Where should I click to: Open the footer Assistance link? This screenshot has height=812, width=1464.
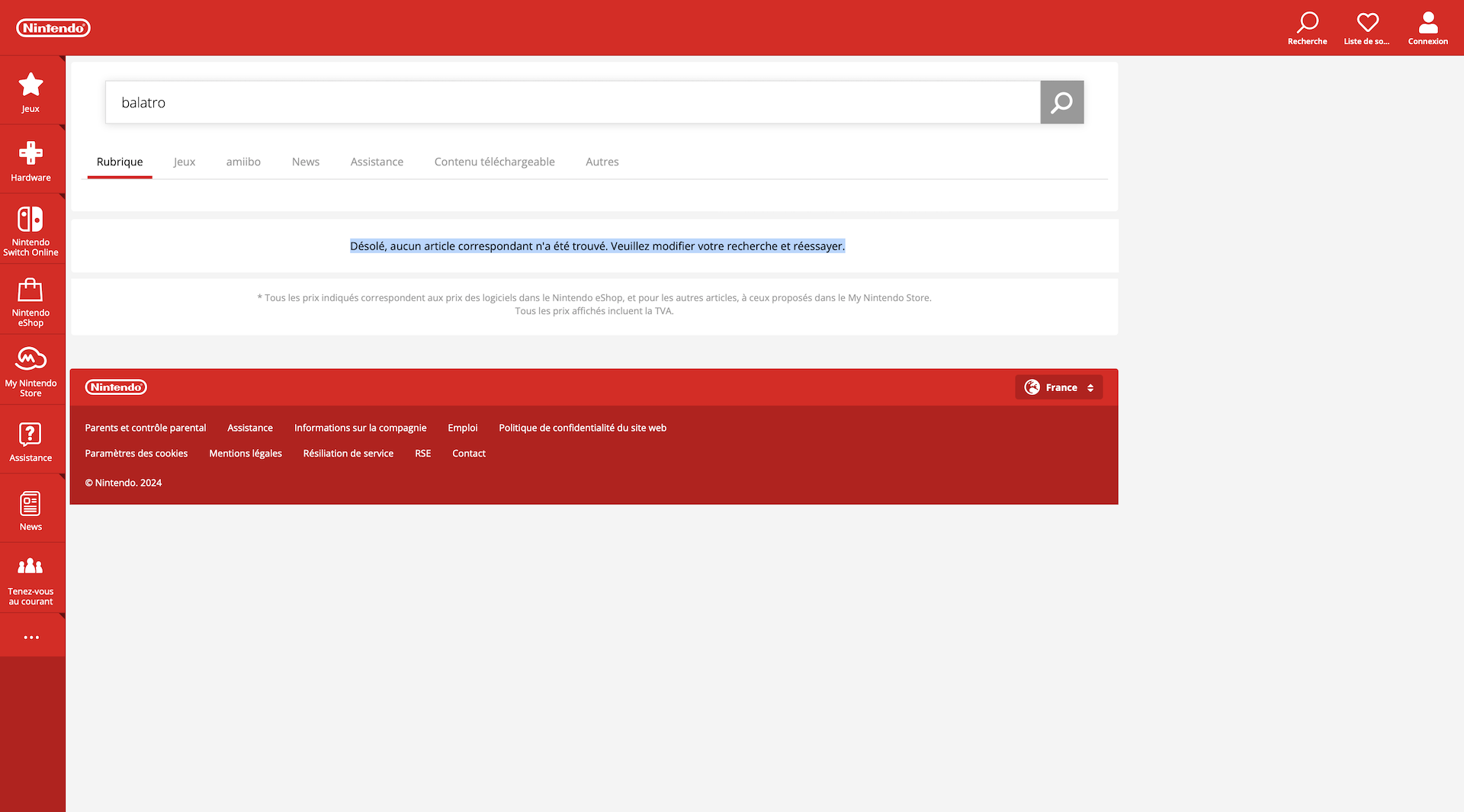250,428
